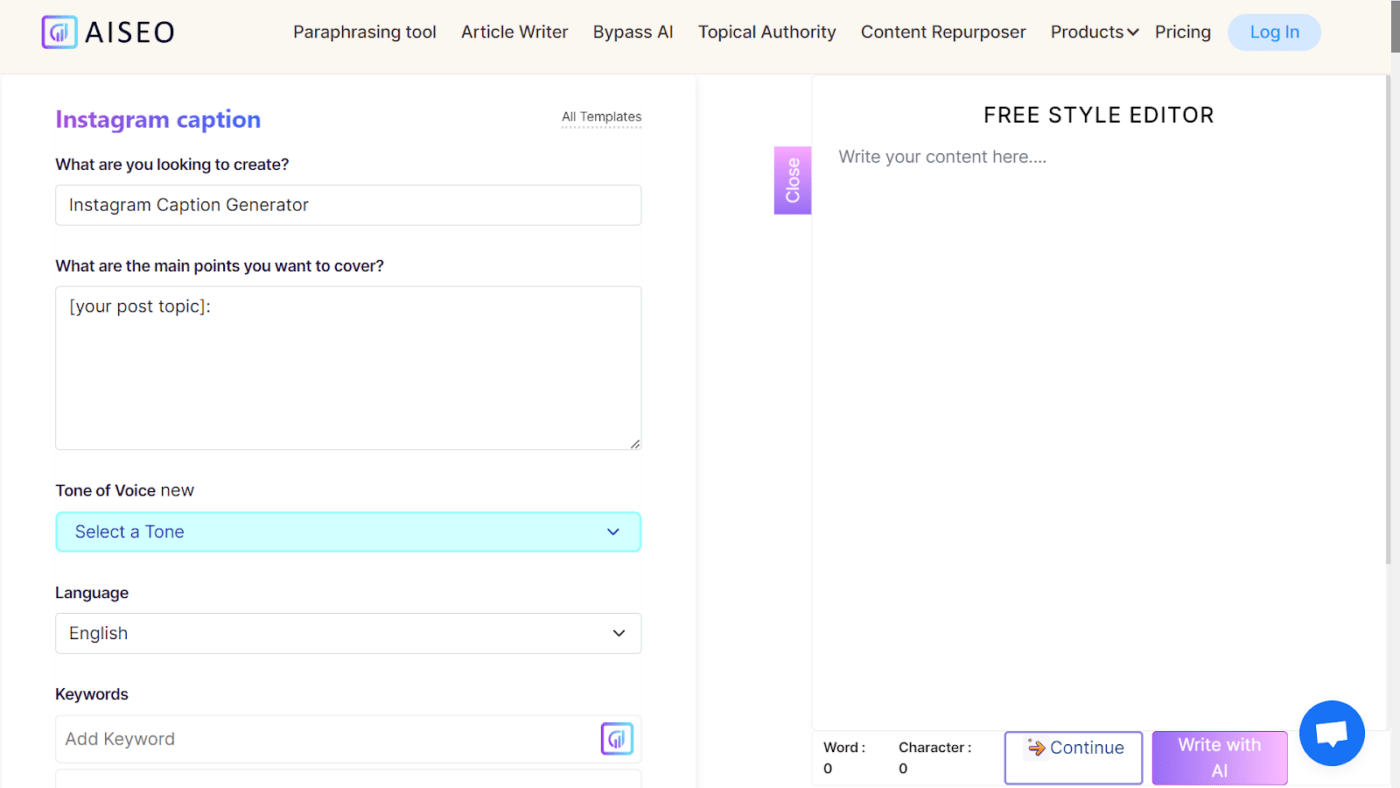Viewport: 1400px width, 788px height.
Task: Click the Write with AI button
Action: tap(1219, 758)
